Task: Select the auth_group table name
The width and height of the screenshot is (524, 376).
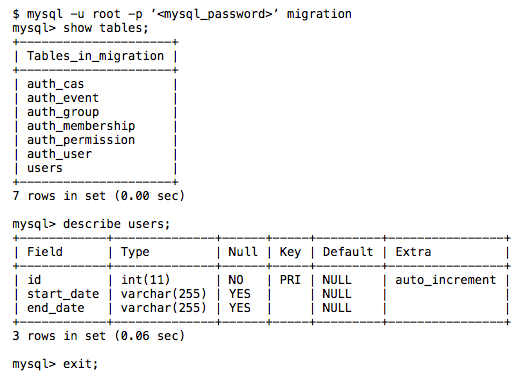Action: (63, 112)
